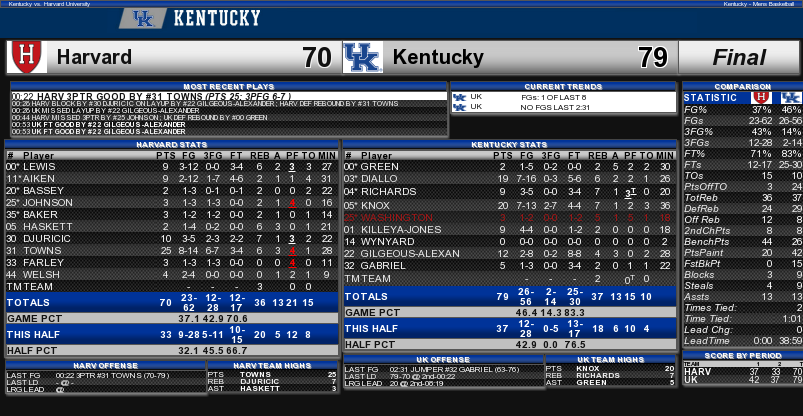Click the Final game status label
Screen dimensions: 803x416
point(739,57)
